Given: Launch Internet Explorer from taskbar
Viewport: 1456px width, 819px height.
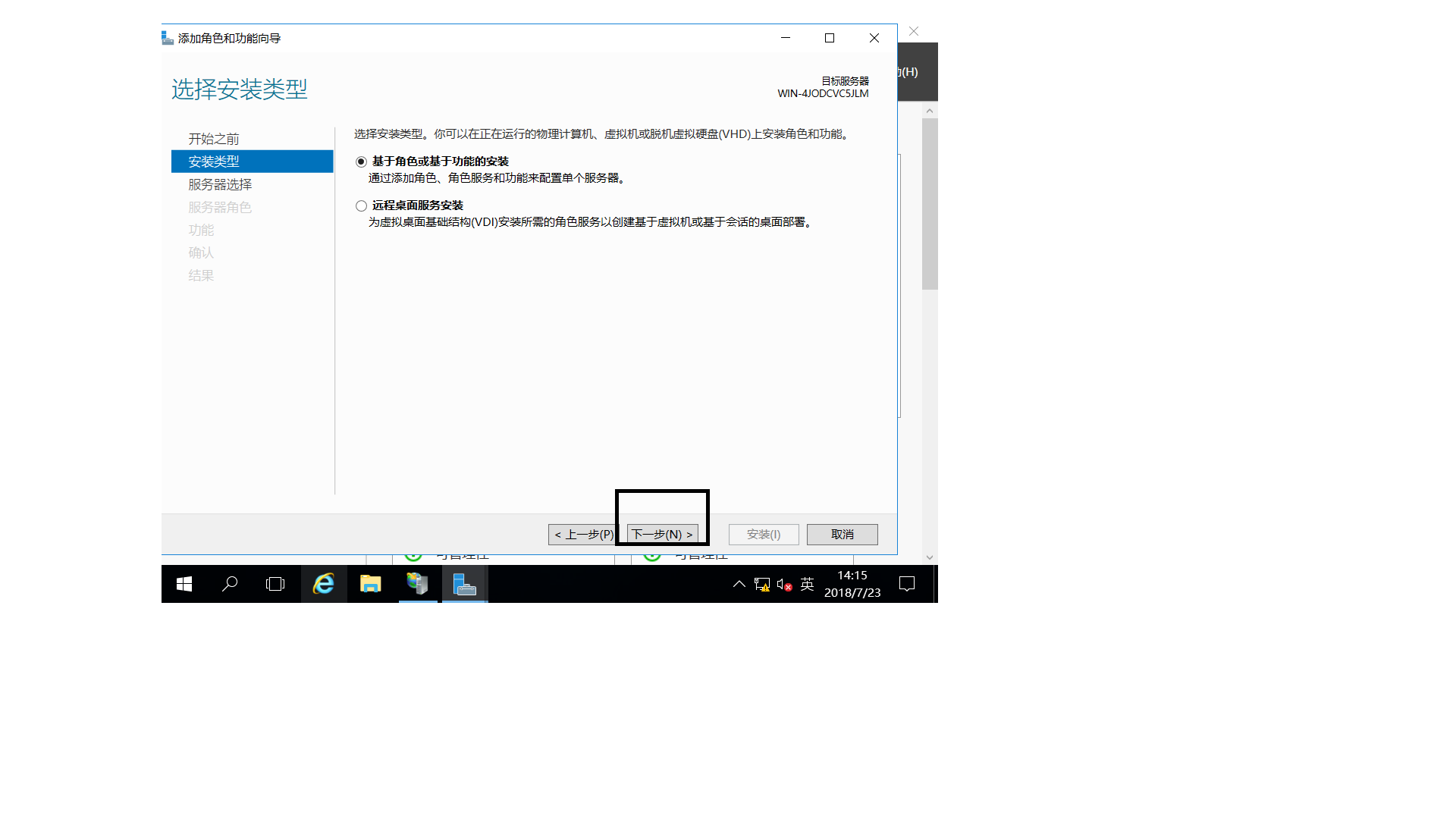Looking at the screenshot, I should (x=324, y=584).
